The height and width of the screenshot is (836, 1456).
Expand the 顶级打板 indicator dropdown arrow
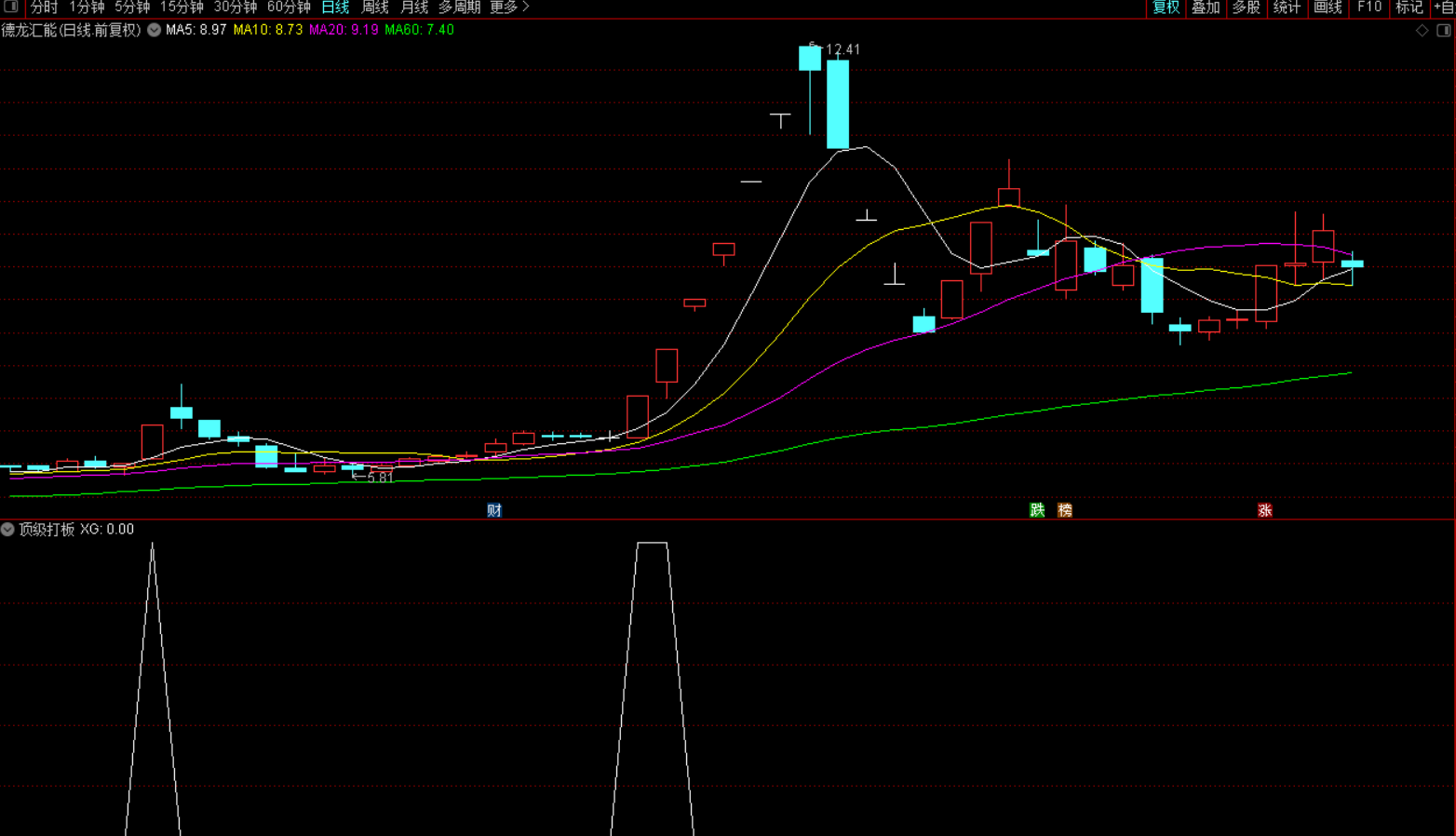(x=7, y=529)
